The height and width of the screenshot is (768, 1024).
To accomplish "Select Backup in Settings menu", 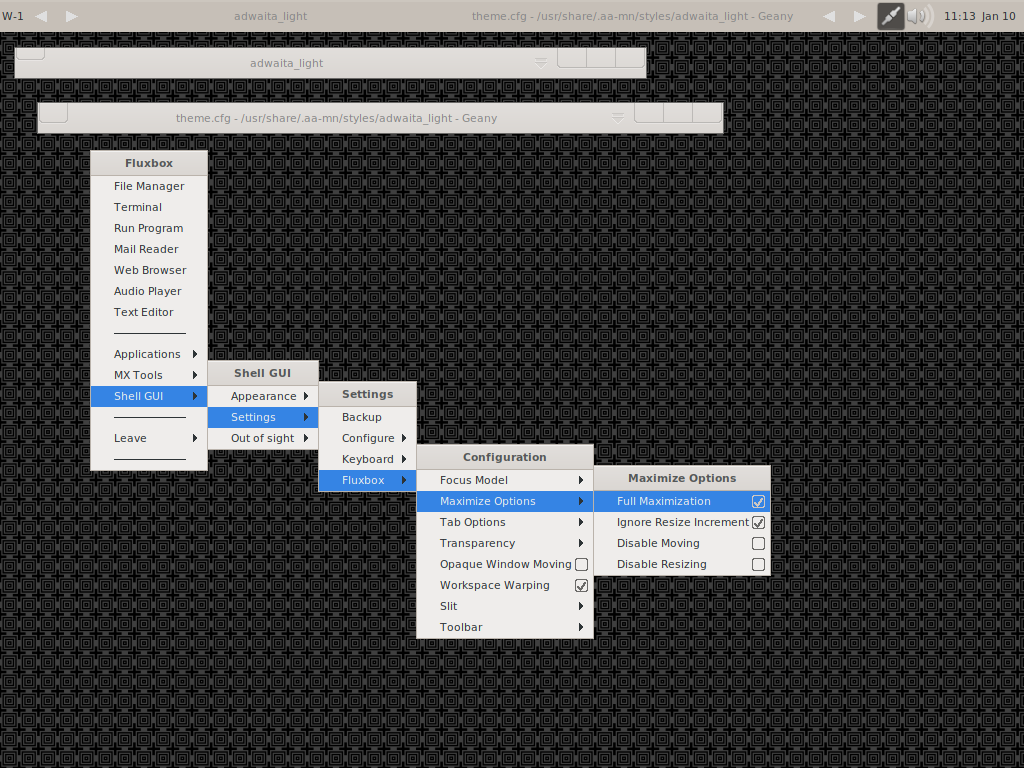I will coord(368,417).
